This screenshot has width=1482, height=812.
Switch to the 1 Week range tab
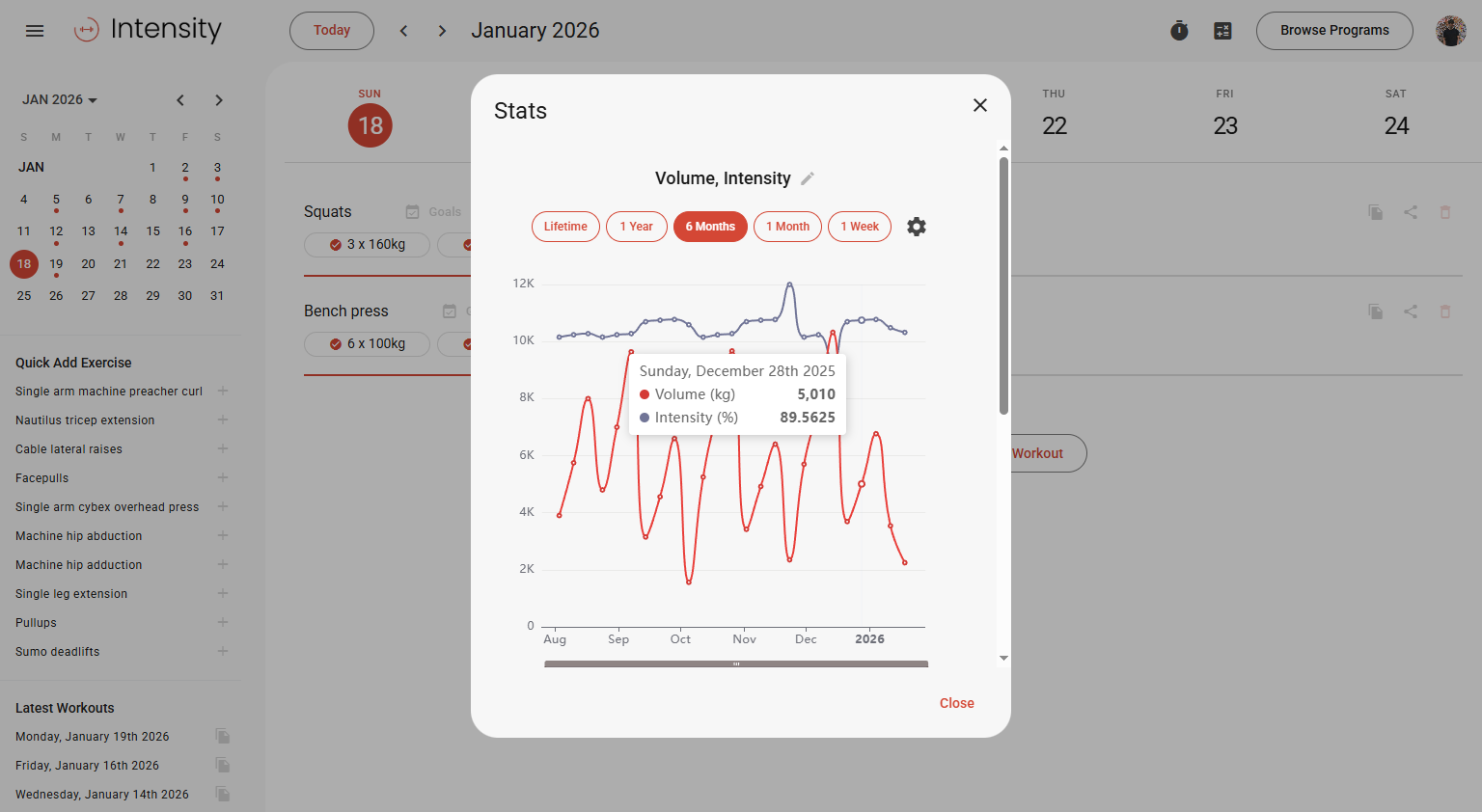(x=859, y=227)
